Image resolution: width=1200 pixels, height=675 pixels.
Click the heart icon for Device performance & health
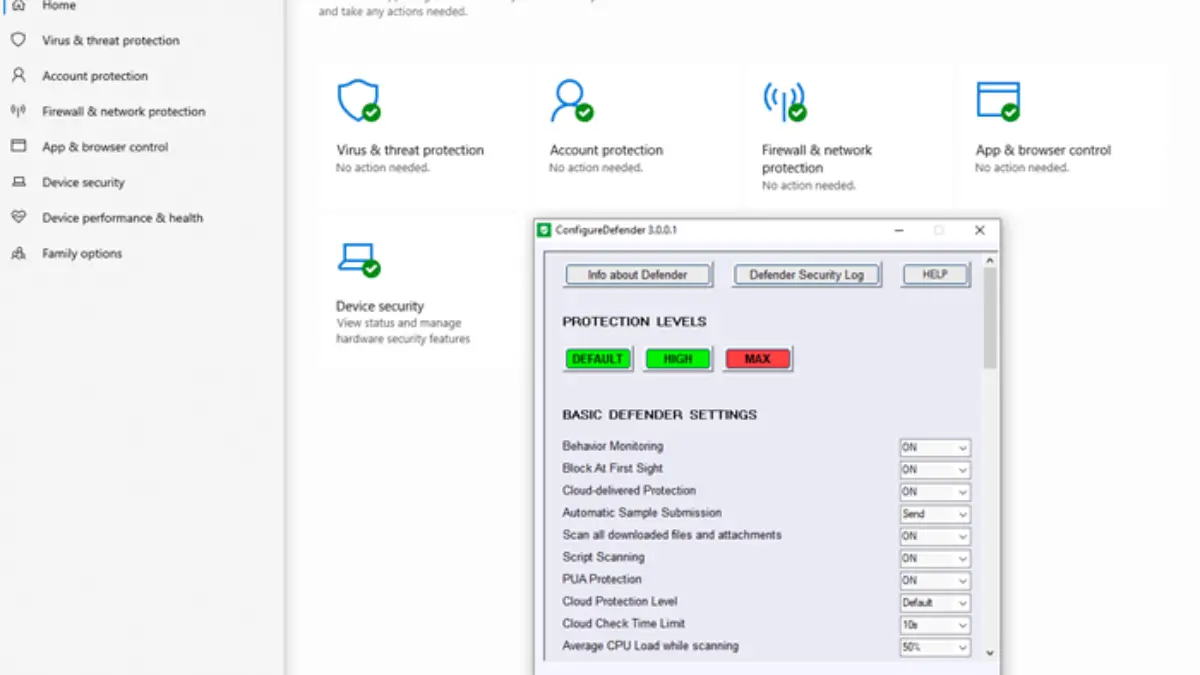[18, 217]
